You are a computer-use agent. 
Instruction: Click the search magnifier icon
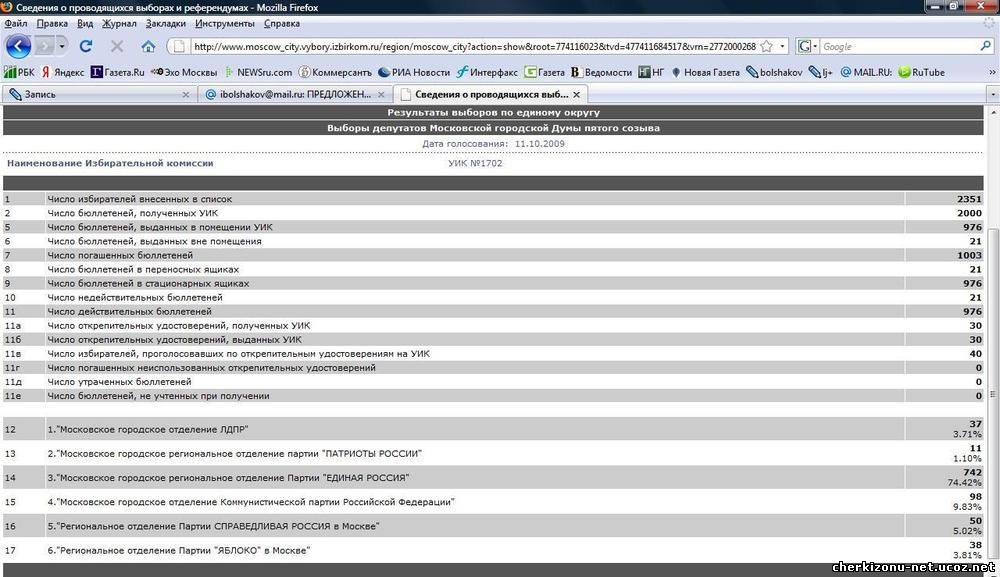click(x=985, y=46)
